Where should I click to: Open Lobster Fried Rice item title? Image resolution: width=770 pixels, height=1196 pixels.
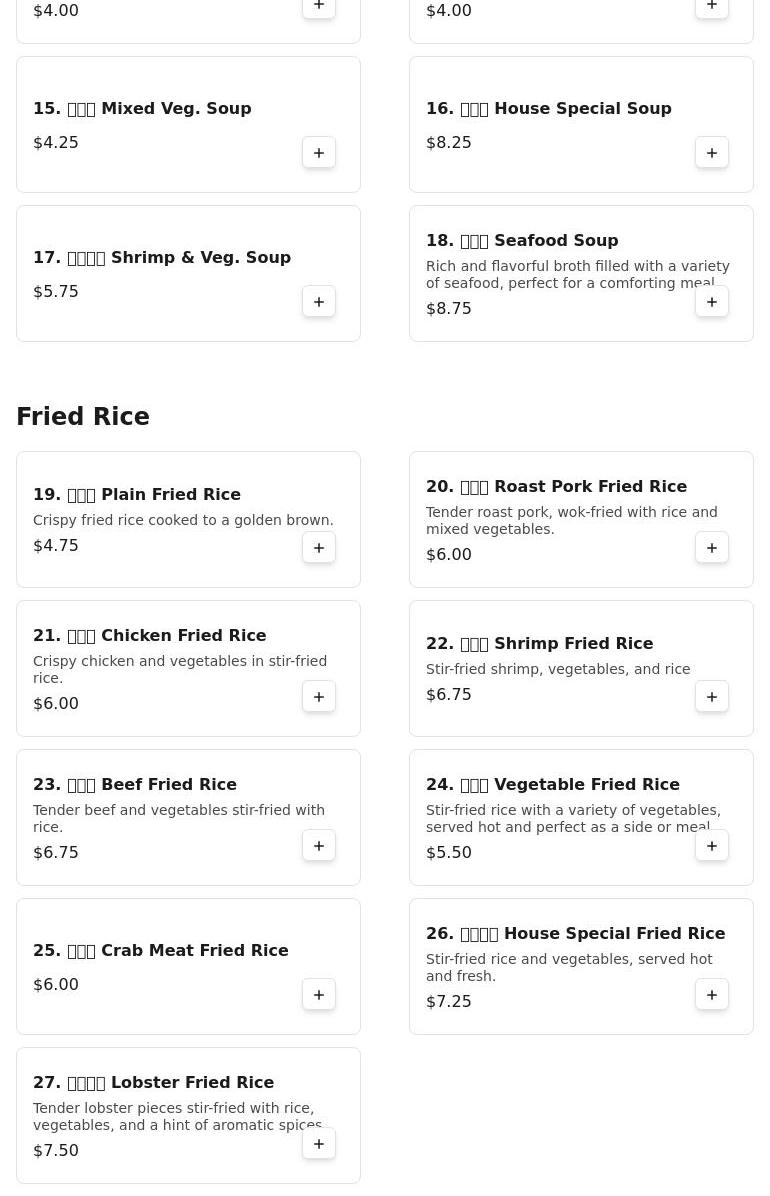point(153,1082)
